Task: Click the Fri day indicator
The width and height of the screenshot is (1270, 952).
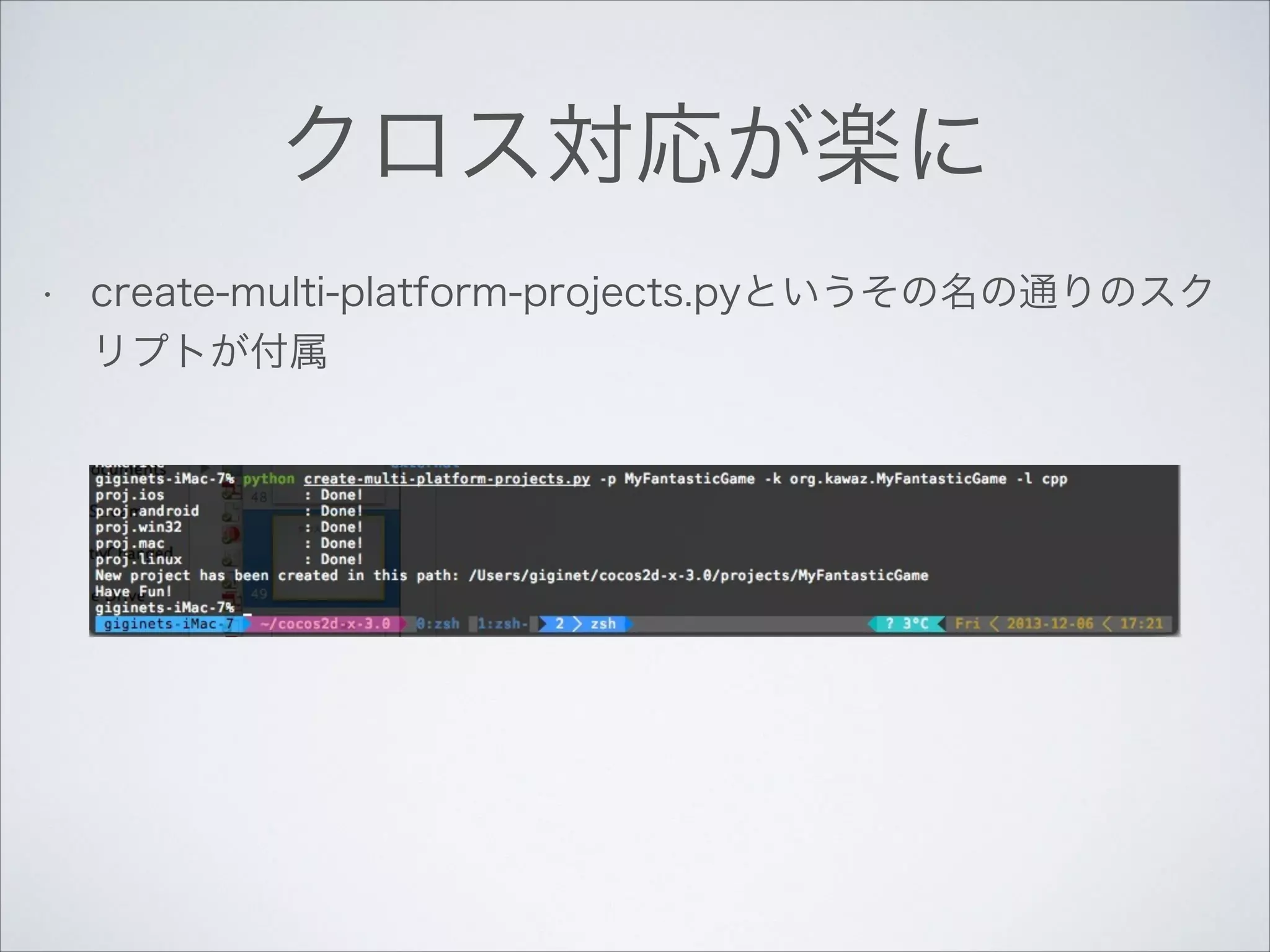Action: point(967,624)
